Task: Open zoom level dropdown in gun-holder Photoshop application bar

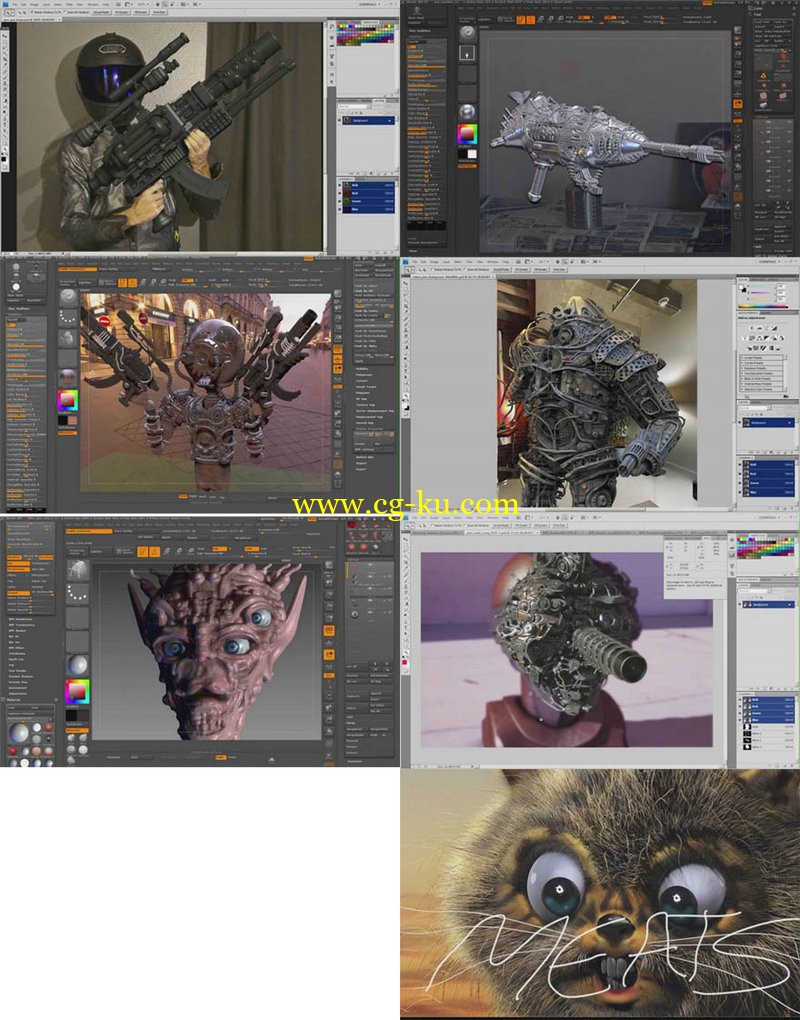Action: tap(143, 4)
